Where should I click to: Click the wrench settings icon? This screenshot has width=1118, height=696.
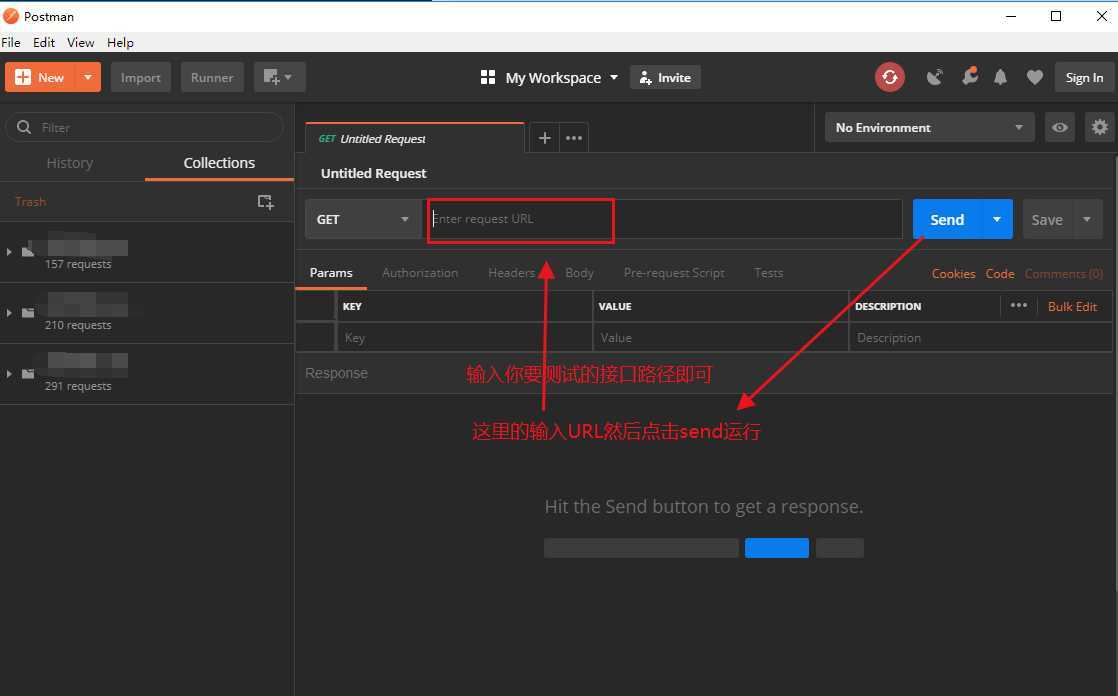(x=969, y=76)
